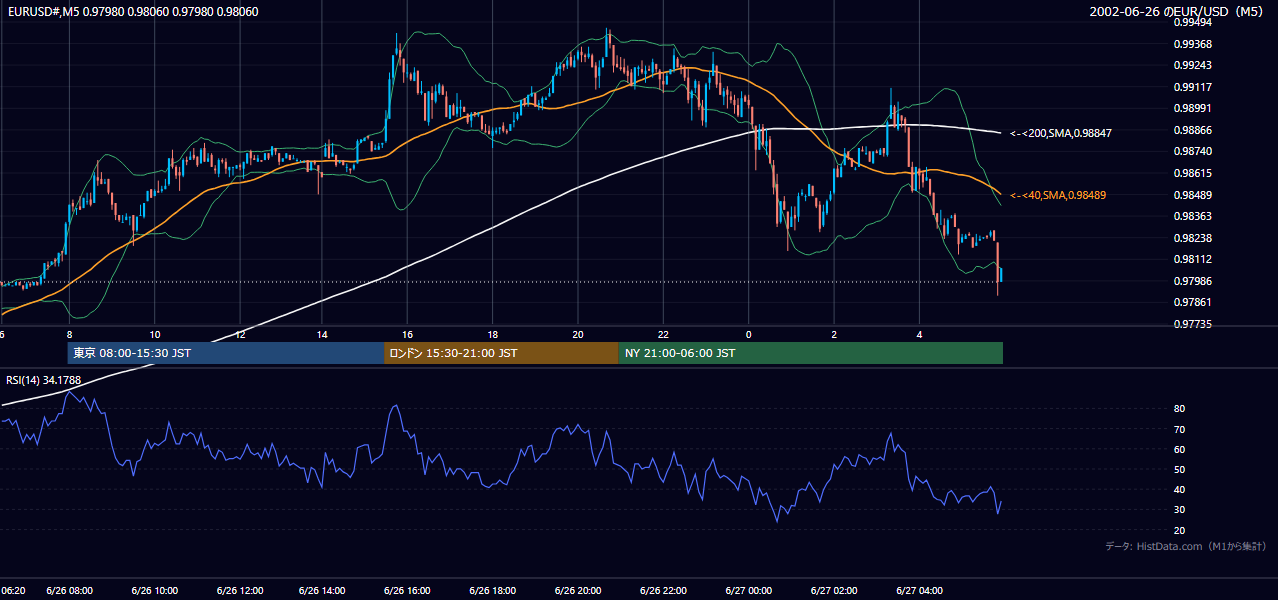Click the RSI scale value 80

1180,409
